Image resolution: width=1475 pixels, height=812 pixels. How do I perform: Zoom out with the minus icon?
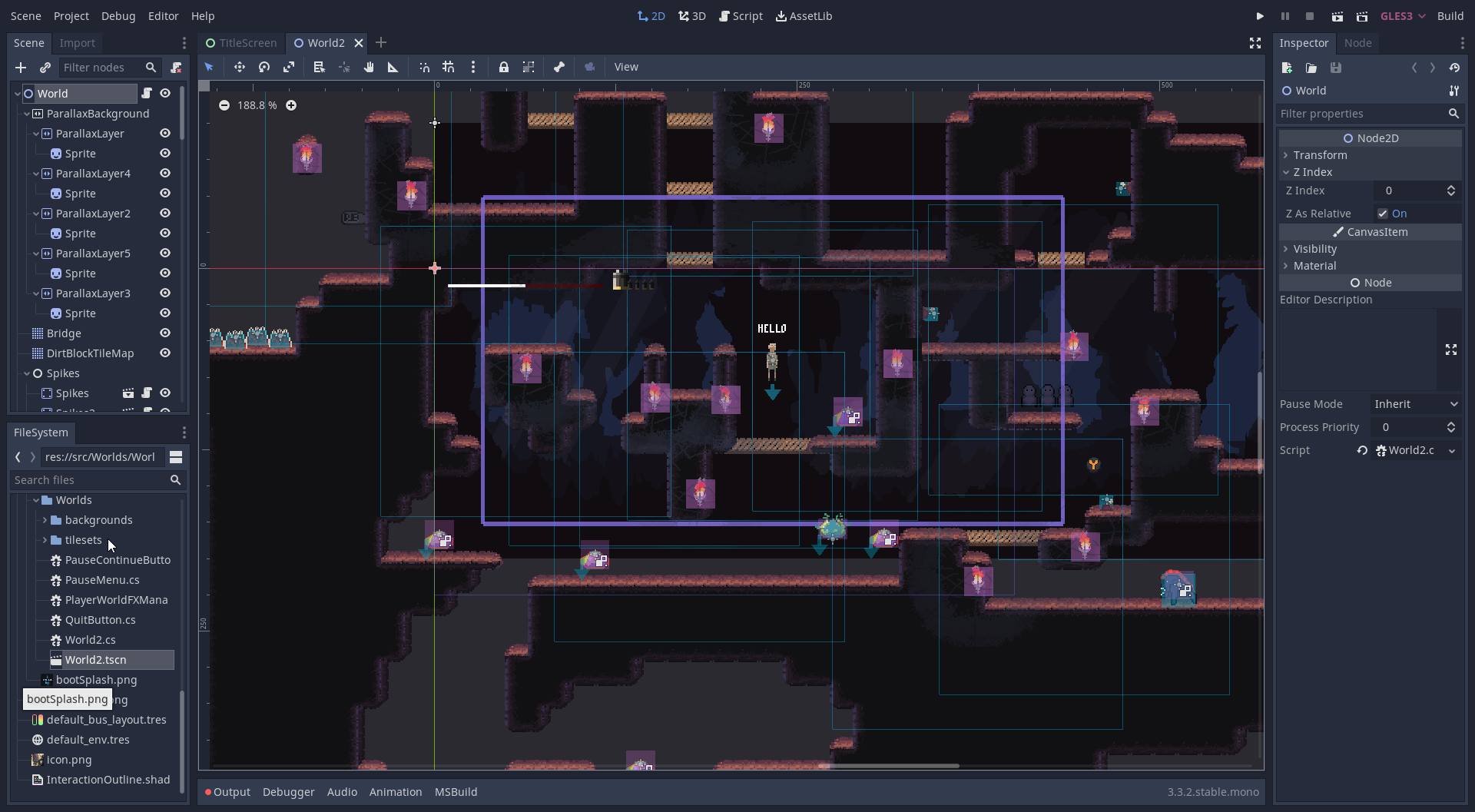224,105
